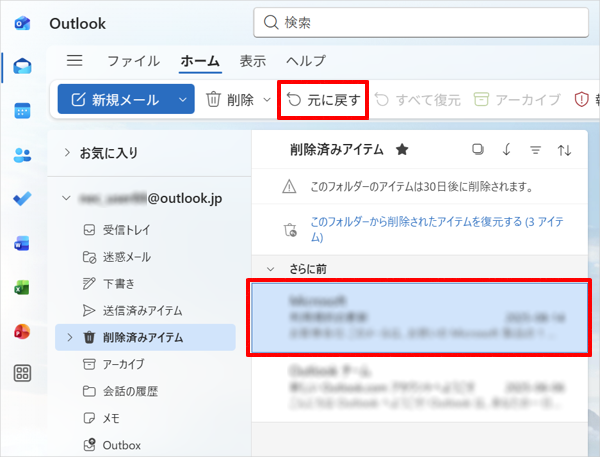Click 元に戻す to restore the item
The width and height of the screenshot is (600, 457).
tap(323, 100)
